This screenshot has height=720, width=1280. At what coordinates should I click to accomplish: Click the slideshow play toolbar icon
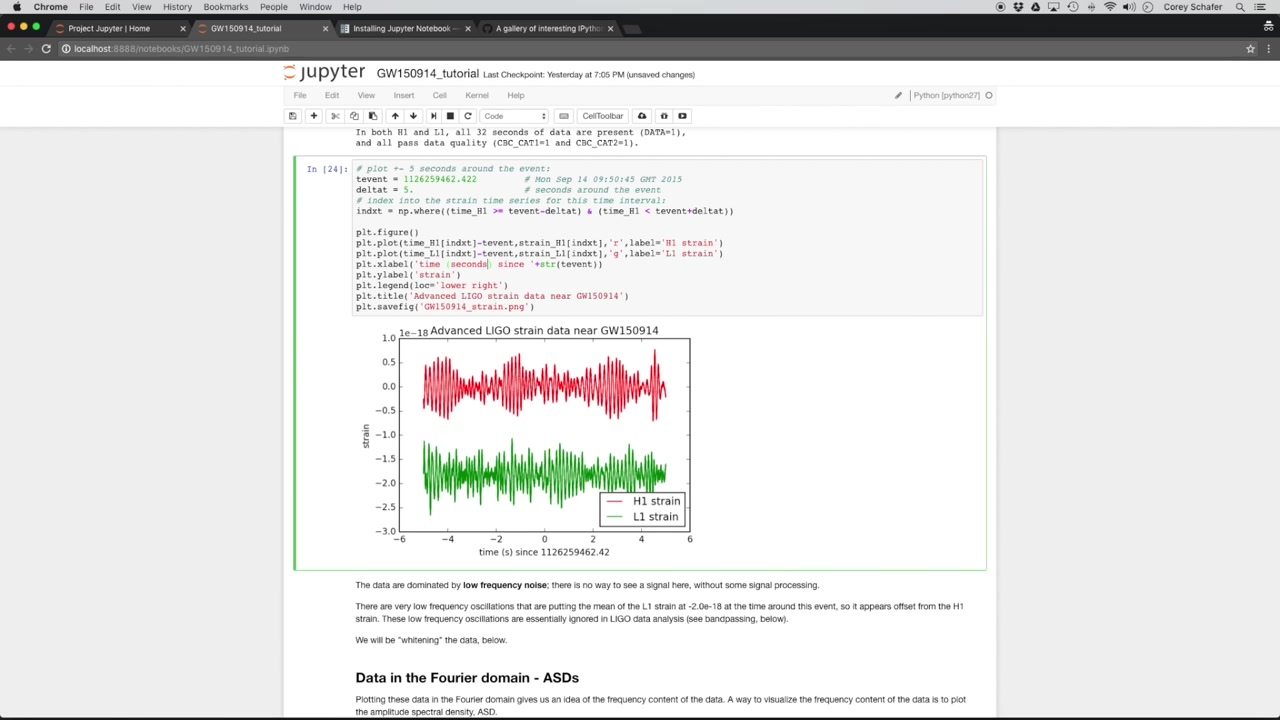tap(682, 116)
